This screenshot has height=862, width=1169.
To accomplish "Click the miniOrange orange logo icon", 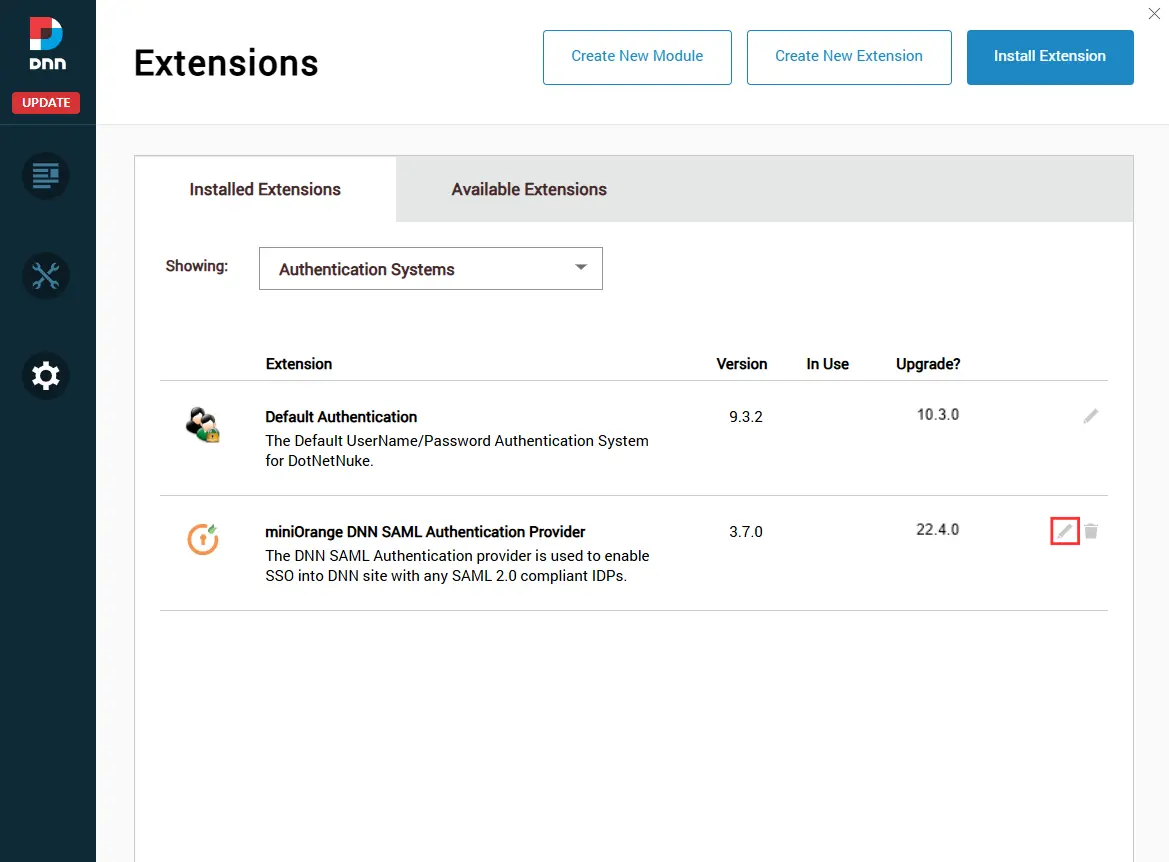I will pyautogui.click(x=203, y=539).
